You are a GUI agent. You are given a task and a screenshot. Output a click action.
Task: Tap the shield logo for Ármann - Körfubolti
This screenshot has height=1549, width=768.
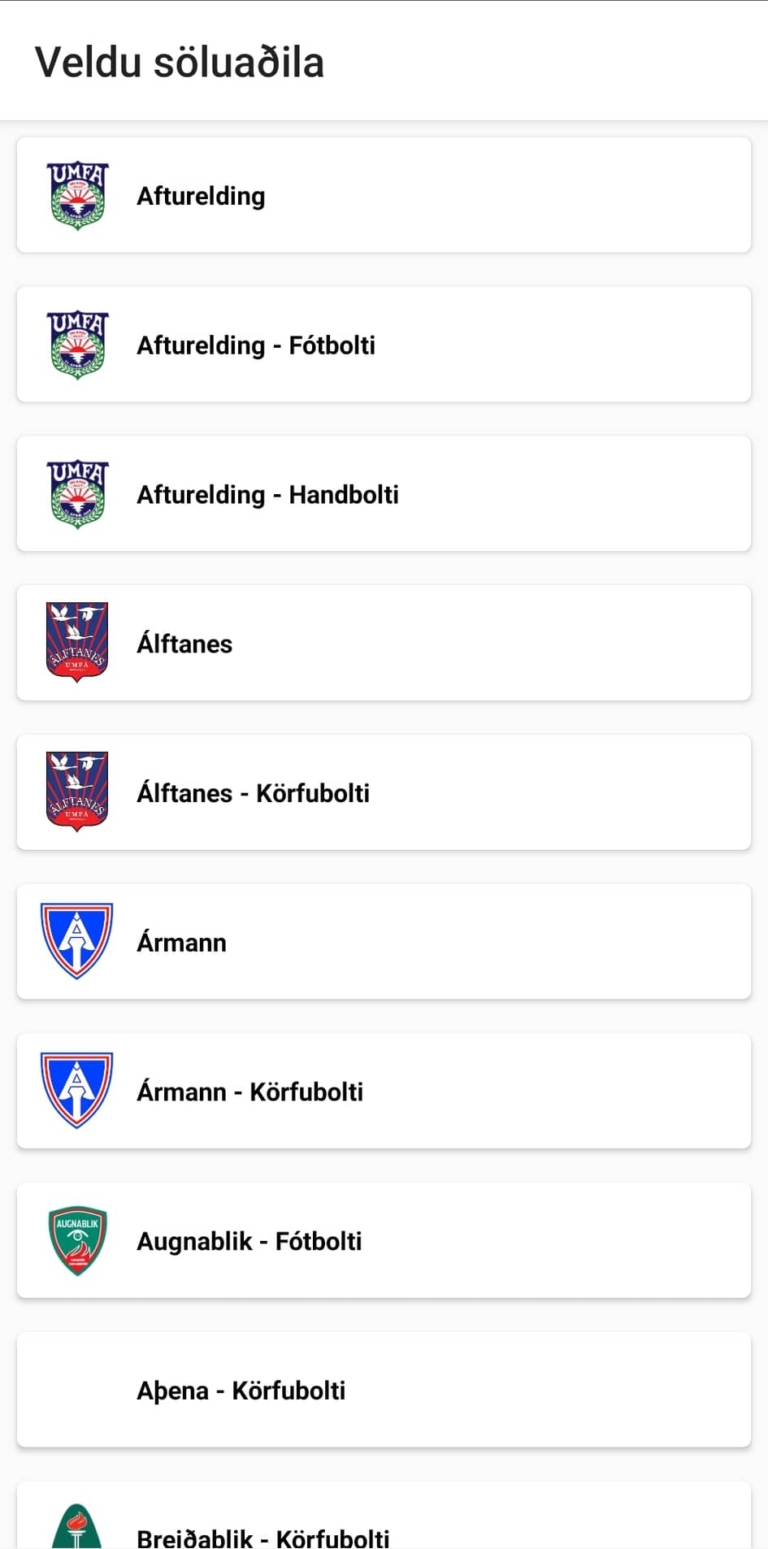[77, 1090]
